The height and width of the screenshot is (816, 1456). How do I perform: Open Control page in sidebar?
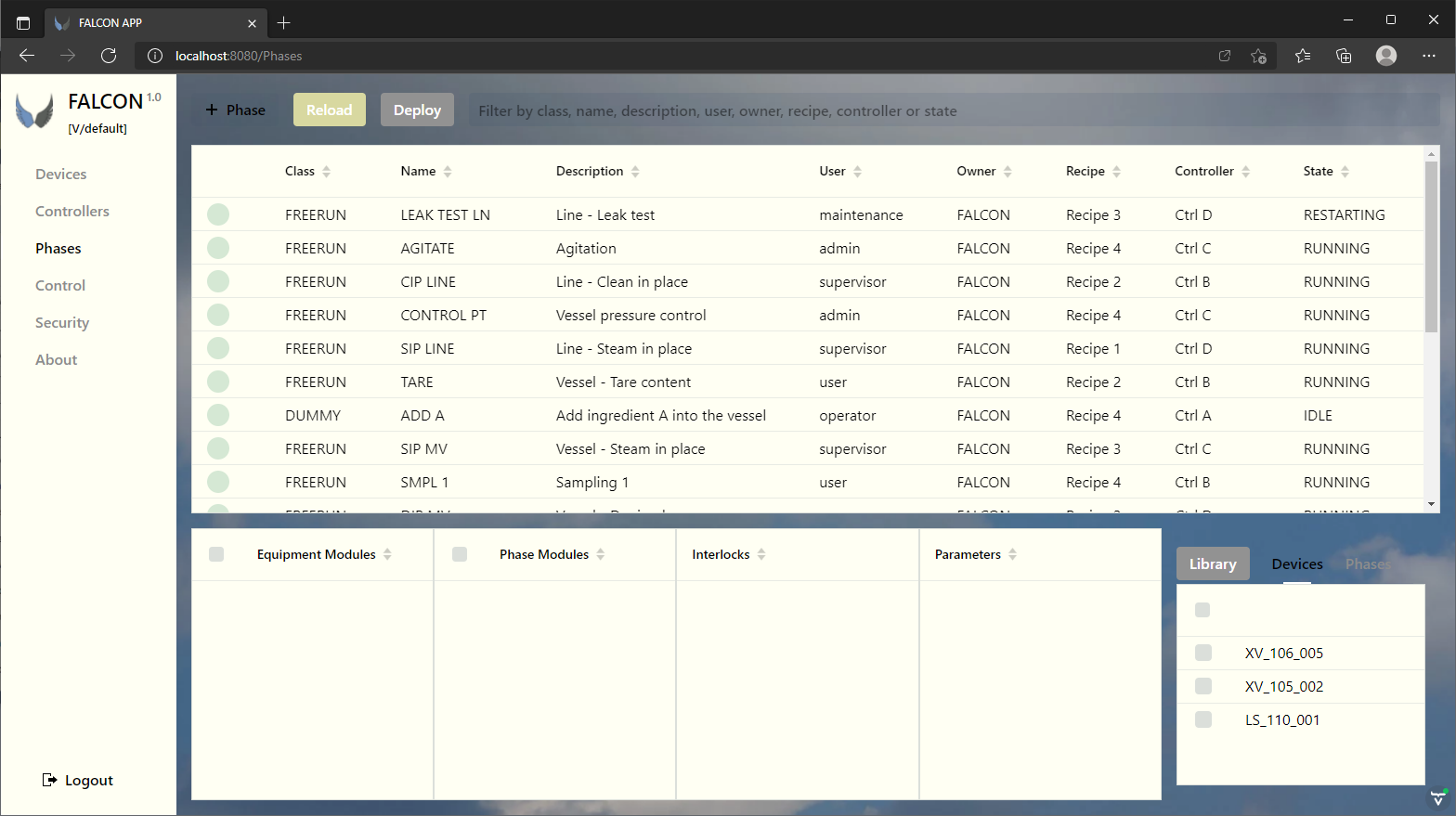coord(60,285)
